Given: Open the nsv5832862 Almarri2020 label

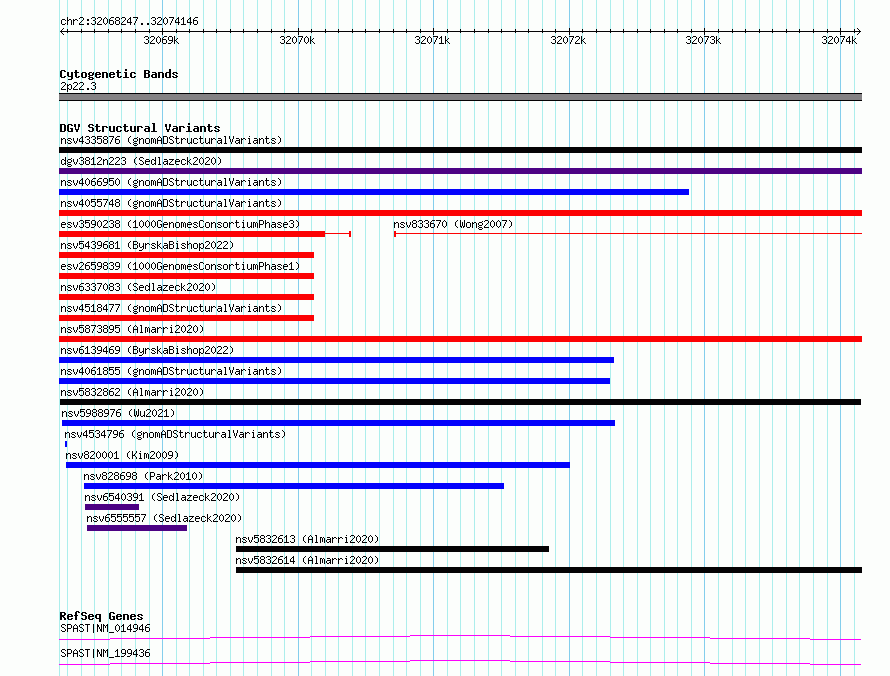Looking at the screenshot, I should 132,392.
